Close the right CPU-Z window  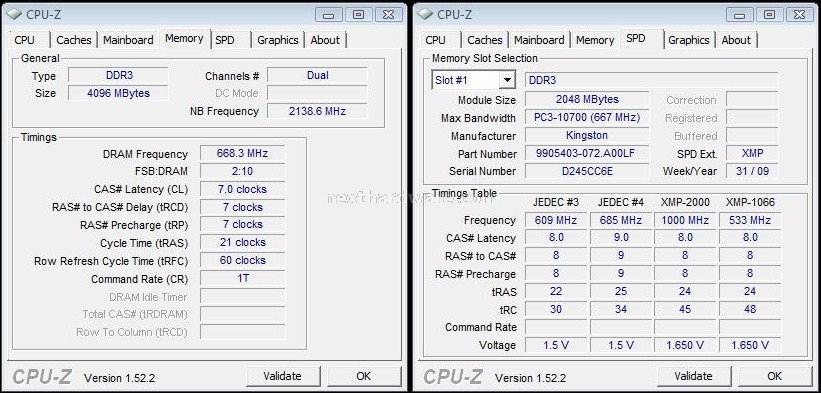click(x=800, y=15)
